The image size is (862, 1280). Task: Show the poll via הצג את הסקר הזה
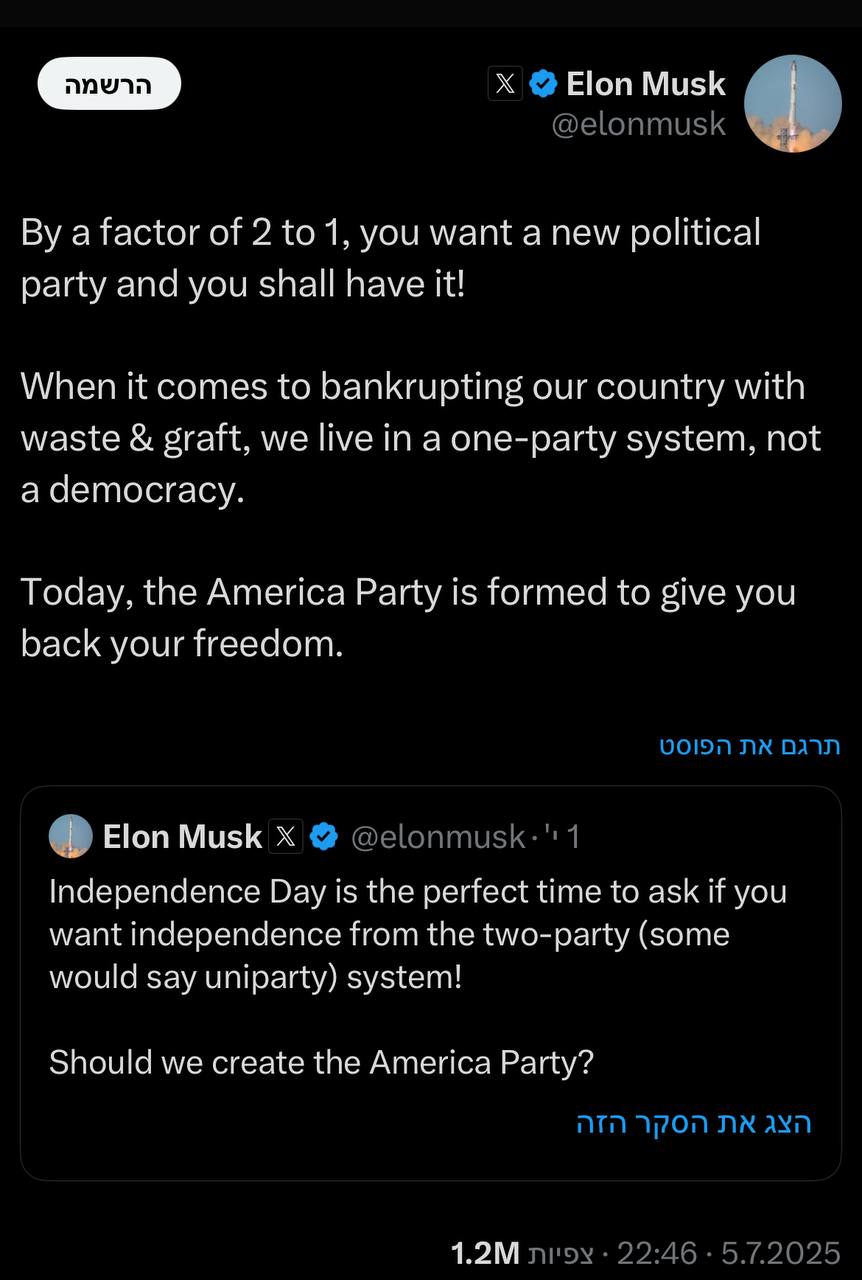[x=694, y=1123]
